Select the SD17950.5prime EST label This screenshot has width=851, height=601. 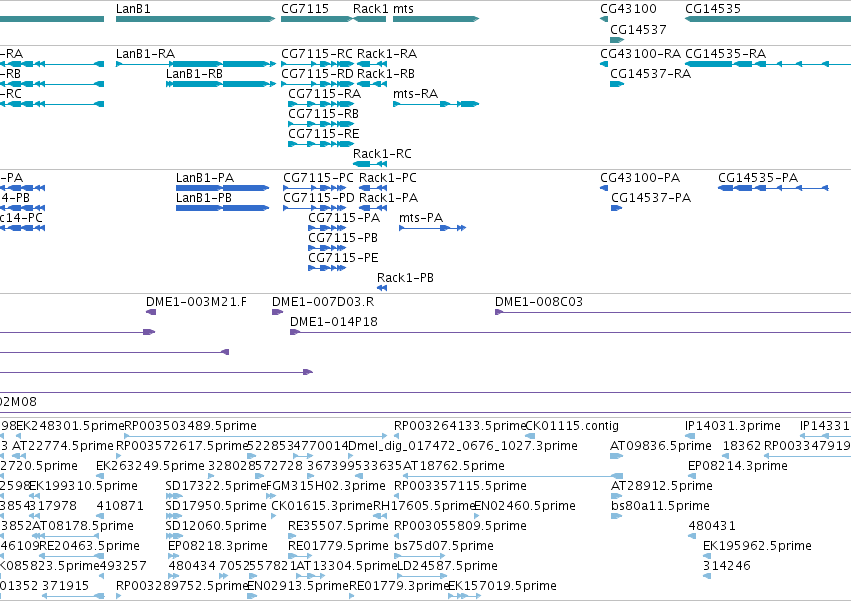(215, 507)
